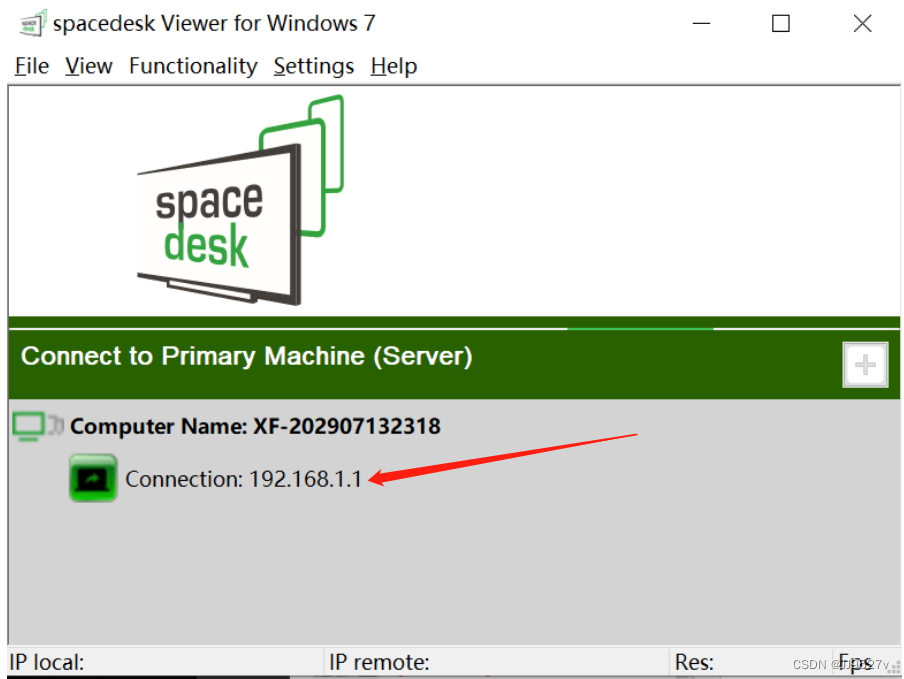Image resolution: width=904 pixels, height=679 pixels.
Task: Close the spacedesk Viewer window
Action: point(862,24)
